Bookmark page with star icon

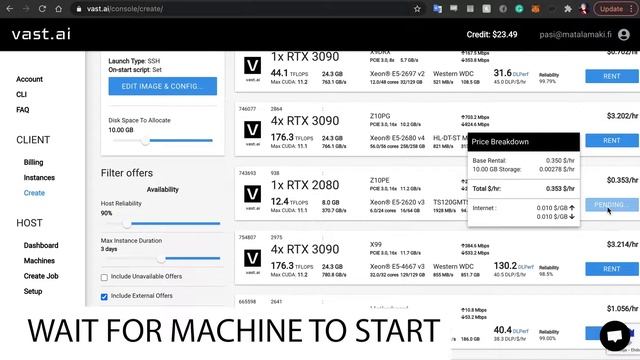pyautogui.click(x=417, y=9)
